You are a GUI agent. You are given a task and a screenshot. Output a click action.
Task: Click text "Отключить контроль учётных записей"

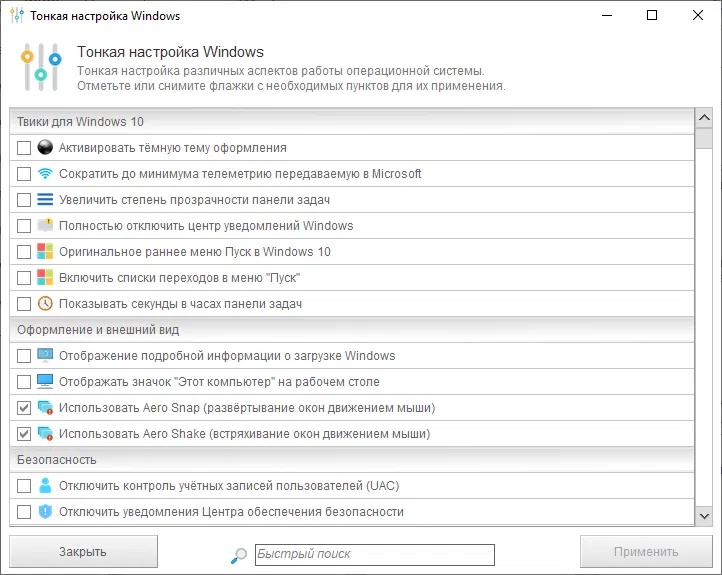(211, 485)
